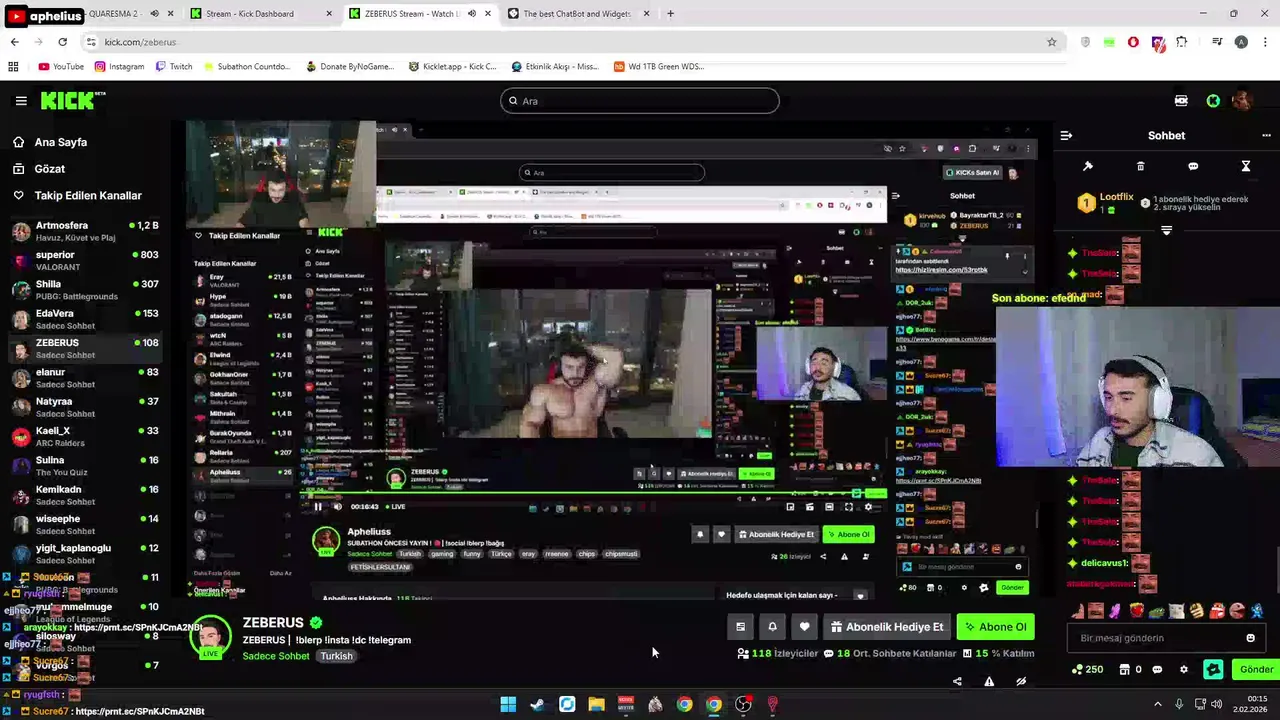Click the green Kick K badge in header
Screen dimensions: 1280x720
pos(1213,100)
